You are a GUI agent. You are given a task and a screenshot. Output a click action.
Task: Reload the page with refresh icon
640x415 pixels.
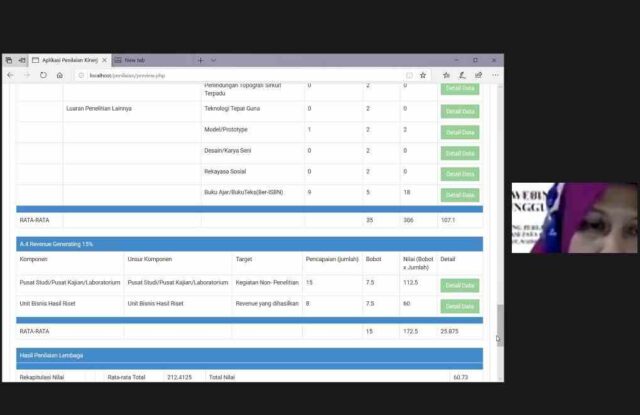pyautogui.click(x=43, y=75)
